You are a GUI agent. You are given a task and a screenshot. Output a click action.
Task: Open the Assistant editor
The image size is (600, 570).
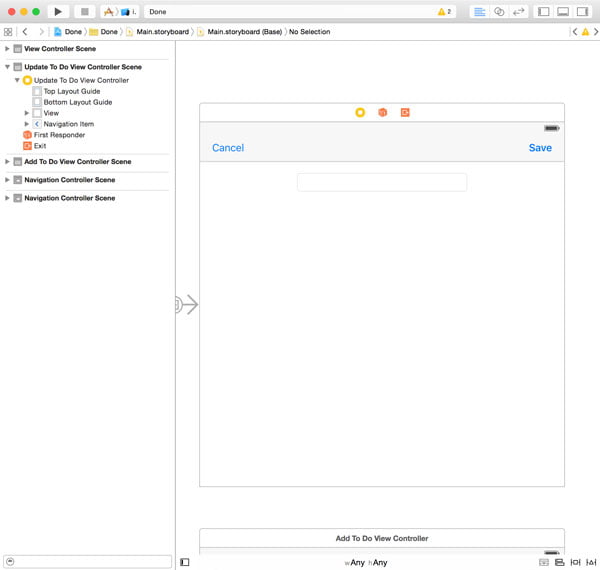tap(499, 11)
